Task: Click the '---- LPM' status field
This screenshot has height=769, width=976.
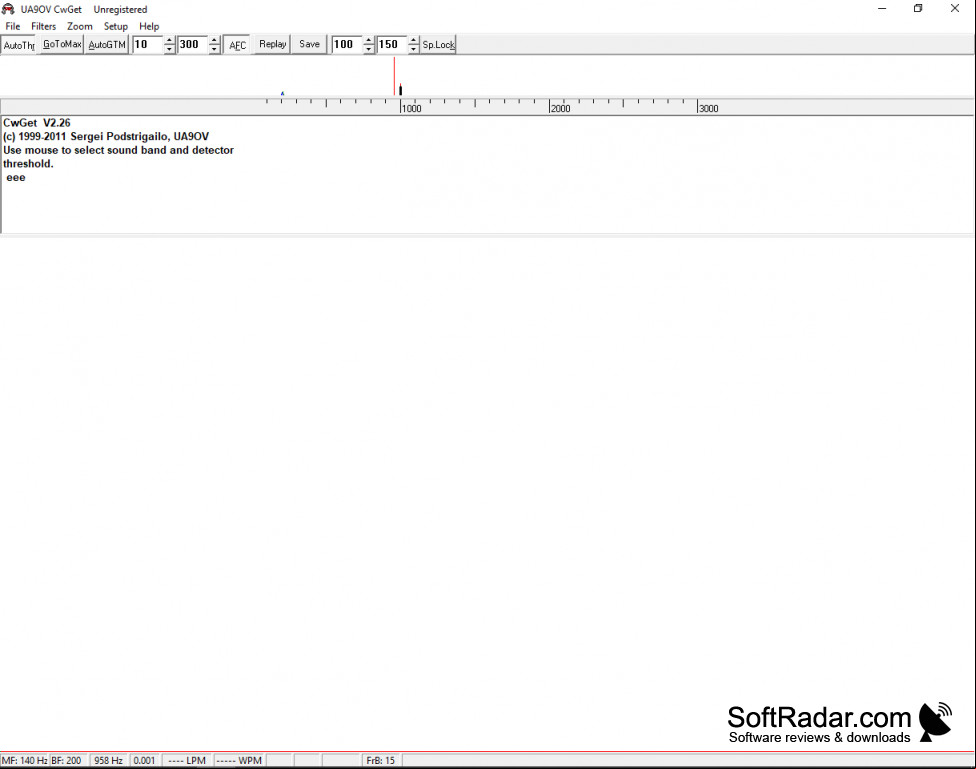Action: tap(187, 760)
